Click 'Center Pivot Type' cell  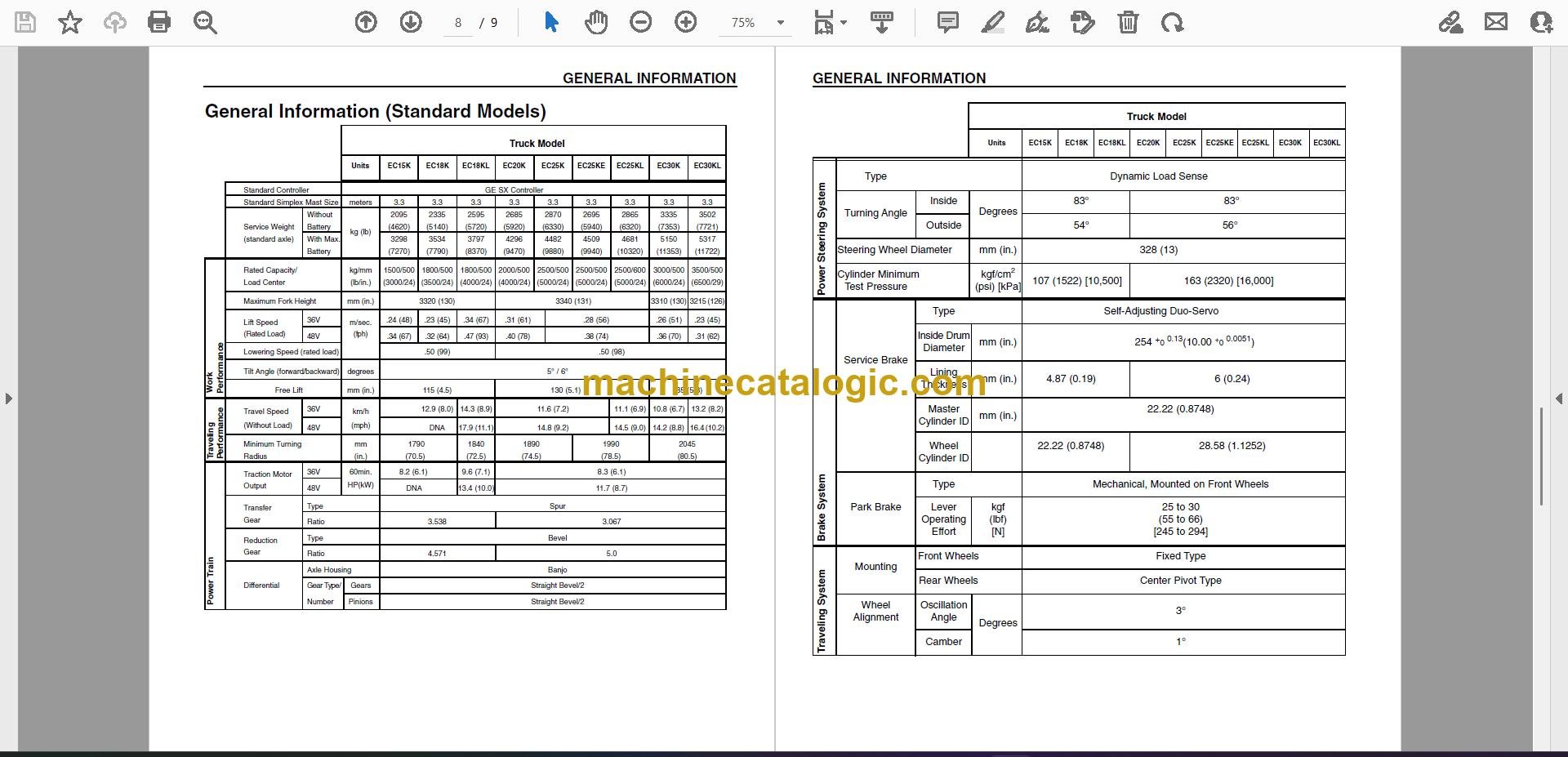pyautogui.click(x=1180, y=581)
